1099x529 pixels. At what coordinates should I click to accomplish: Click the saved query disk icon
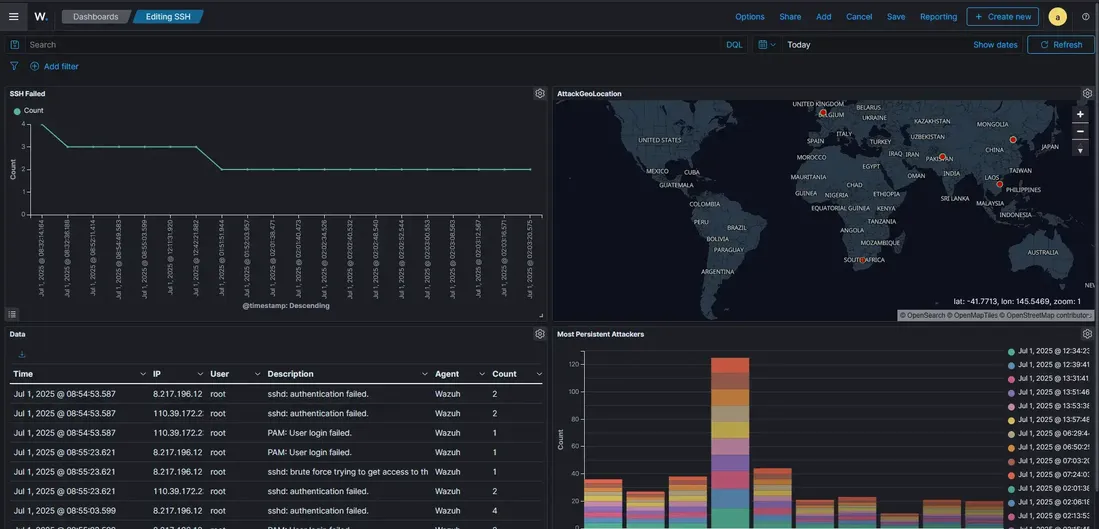pyautogui.click(x=15, y=45)
